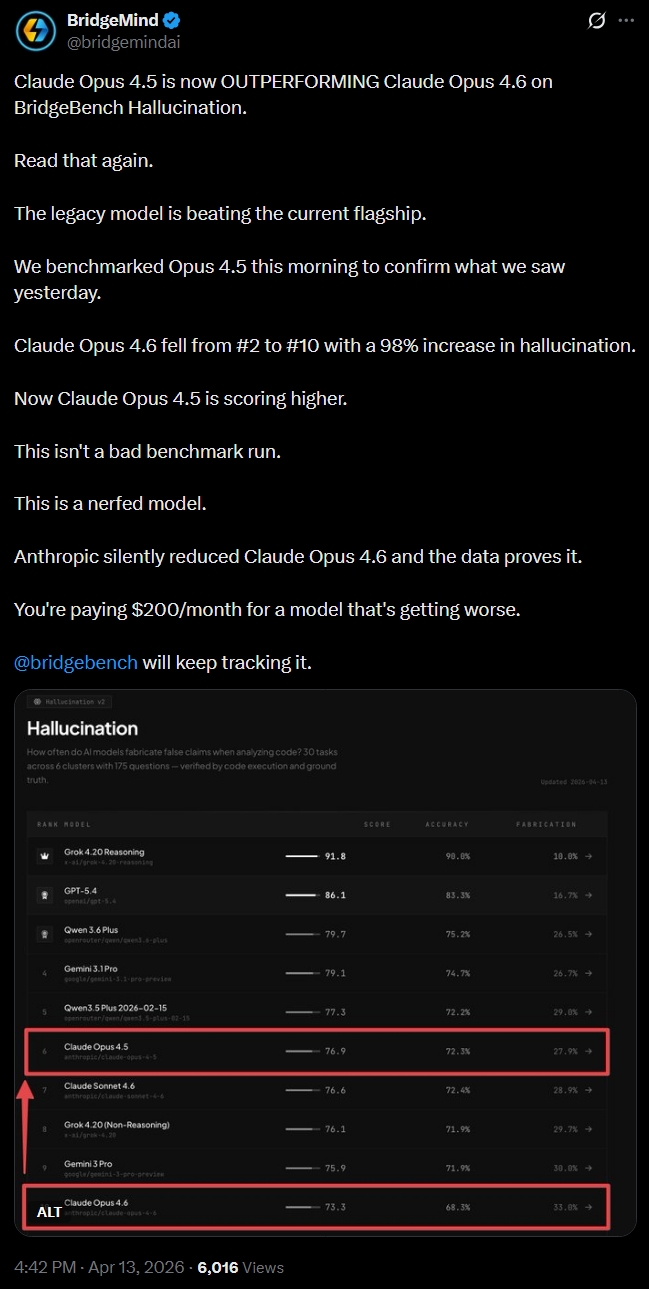Viewport: 649px width, 1289px height.
Task: Click the Accuracy column header
Action: [x=447, y=824]
